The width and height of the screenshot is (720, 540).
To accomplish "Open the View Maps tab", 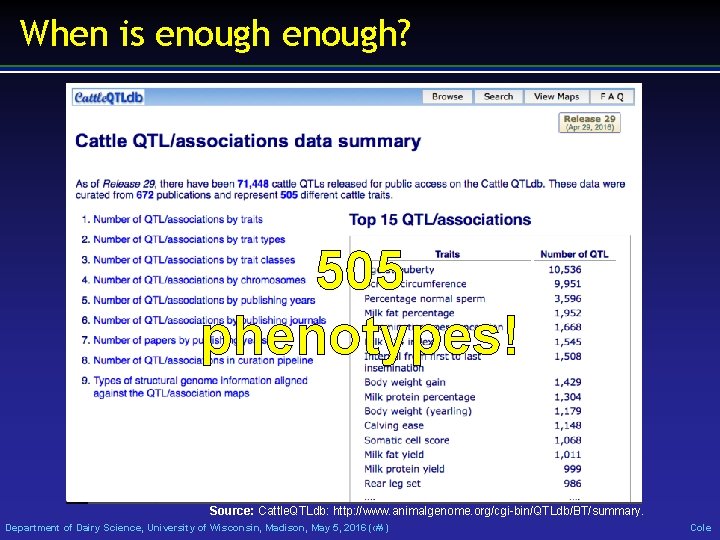I will pos(556,97).
